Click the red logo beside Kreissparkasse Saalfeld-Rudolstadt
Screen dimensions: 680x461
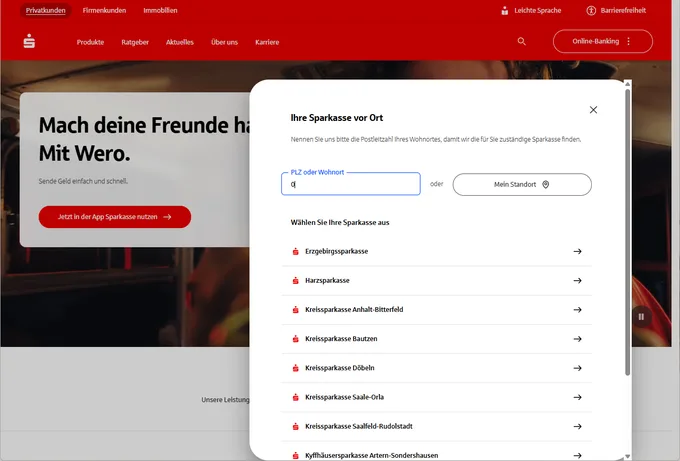(295, 426)
